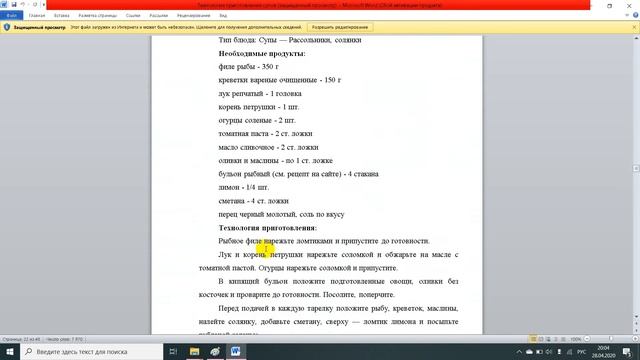Open the Рецензирование ribbon tab
The image size is (640, 360).
[x=193, y=16]
